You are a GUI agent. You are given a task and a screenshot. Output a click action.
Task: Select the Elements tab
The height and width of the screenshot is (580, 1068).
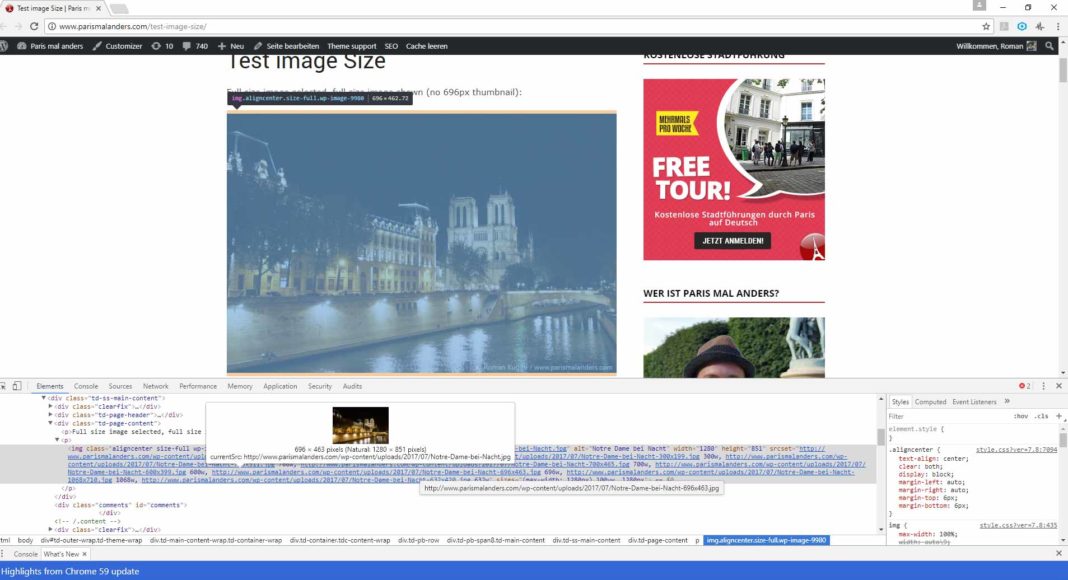tap(50, 386)
